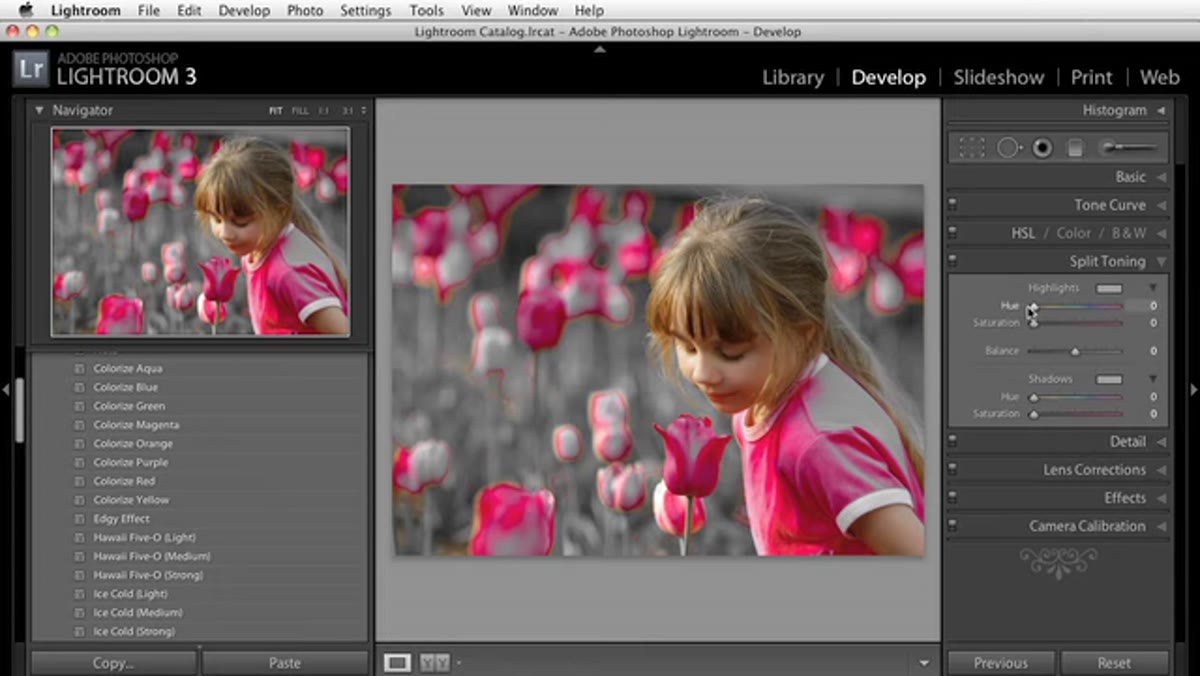Open the Apple menu
The width and height of the screenshot is (1200, 676).
pyautogui.click(x=25, y=10)
